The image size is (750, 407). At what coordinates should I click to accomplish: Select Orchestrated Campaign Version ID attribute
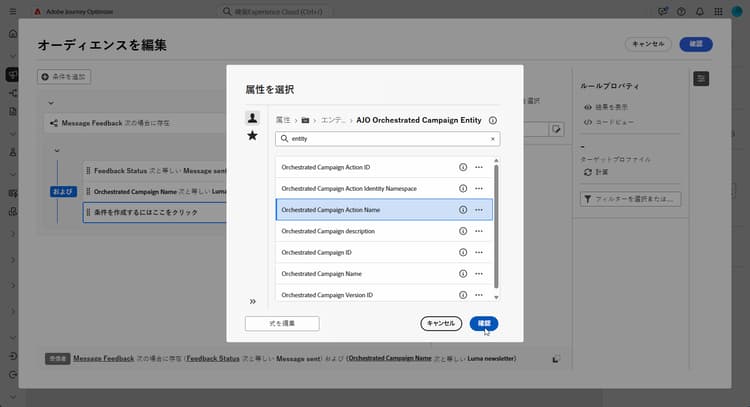tap(384, 294)
